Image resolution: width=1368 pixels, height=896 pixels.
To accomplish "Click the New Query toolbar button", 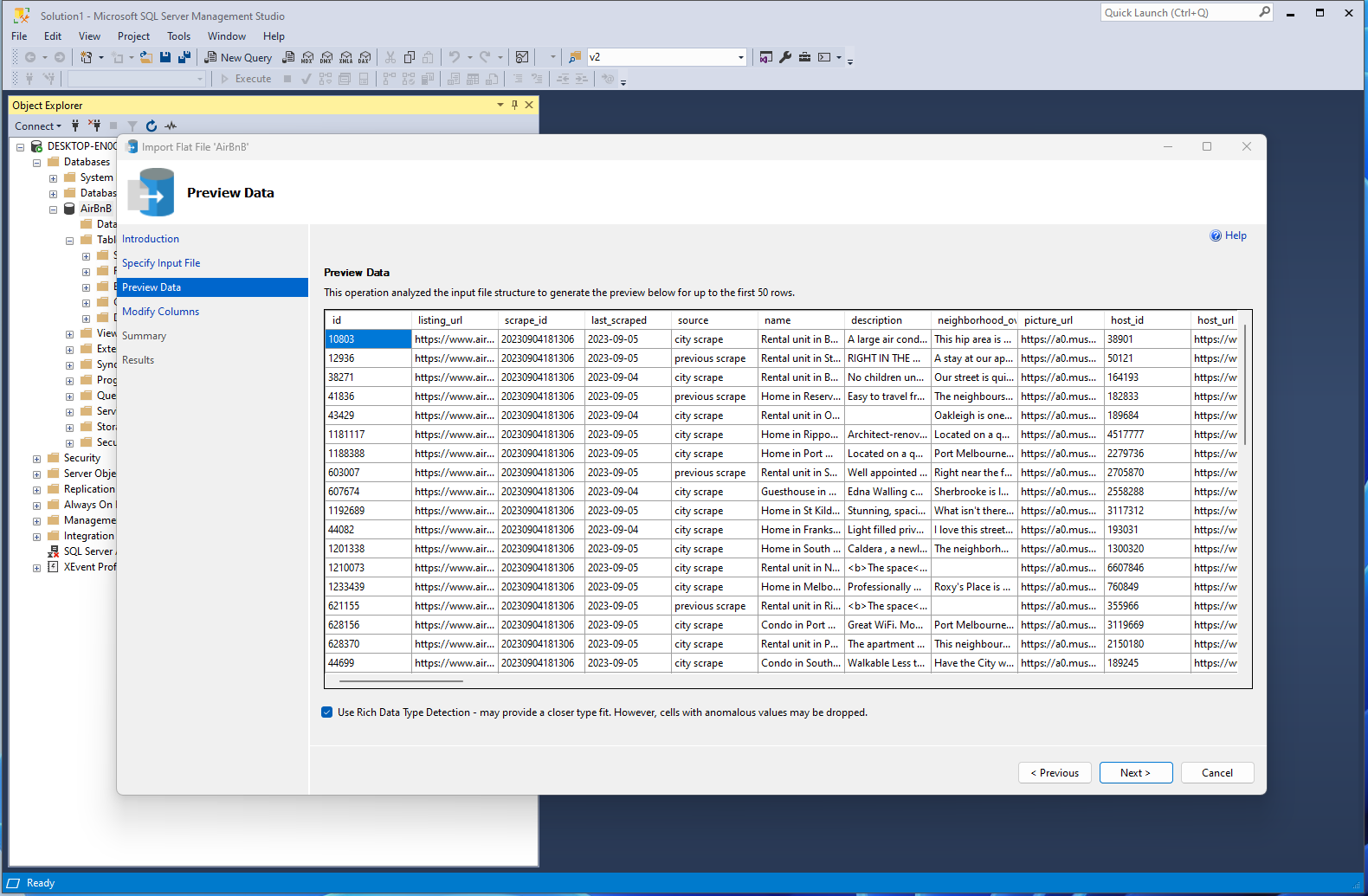I will [238, 57].
